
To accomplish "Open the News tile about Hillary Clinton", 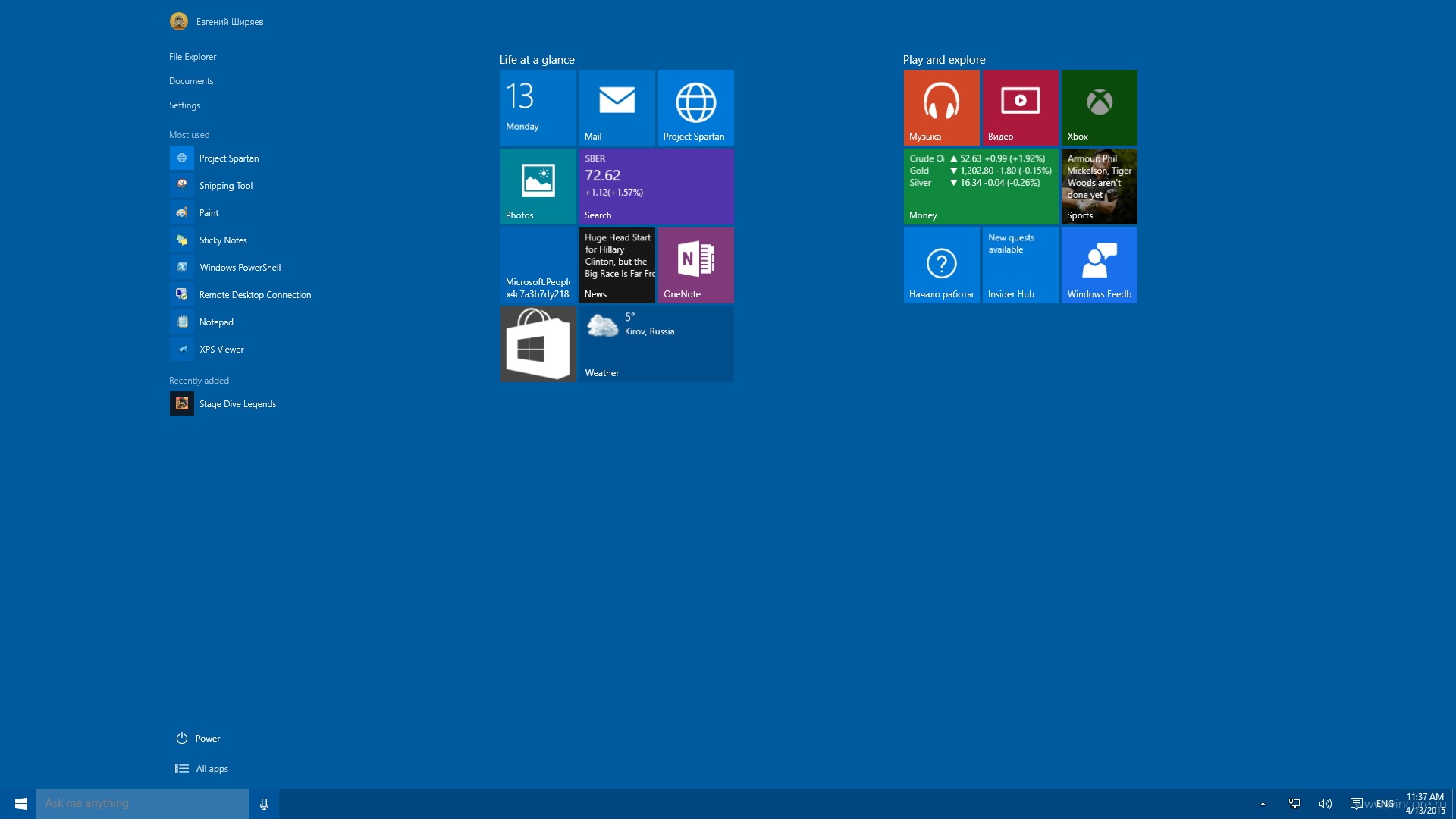I will click(x=617, y=265).
